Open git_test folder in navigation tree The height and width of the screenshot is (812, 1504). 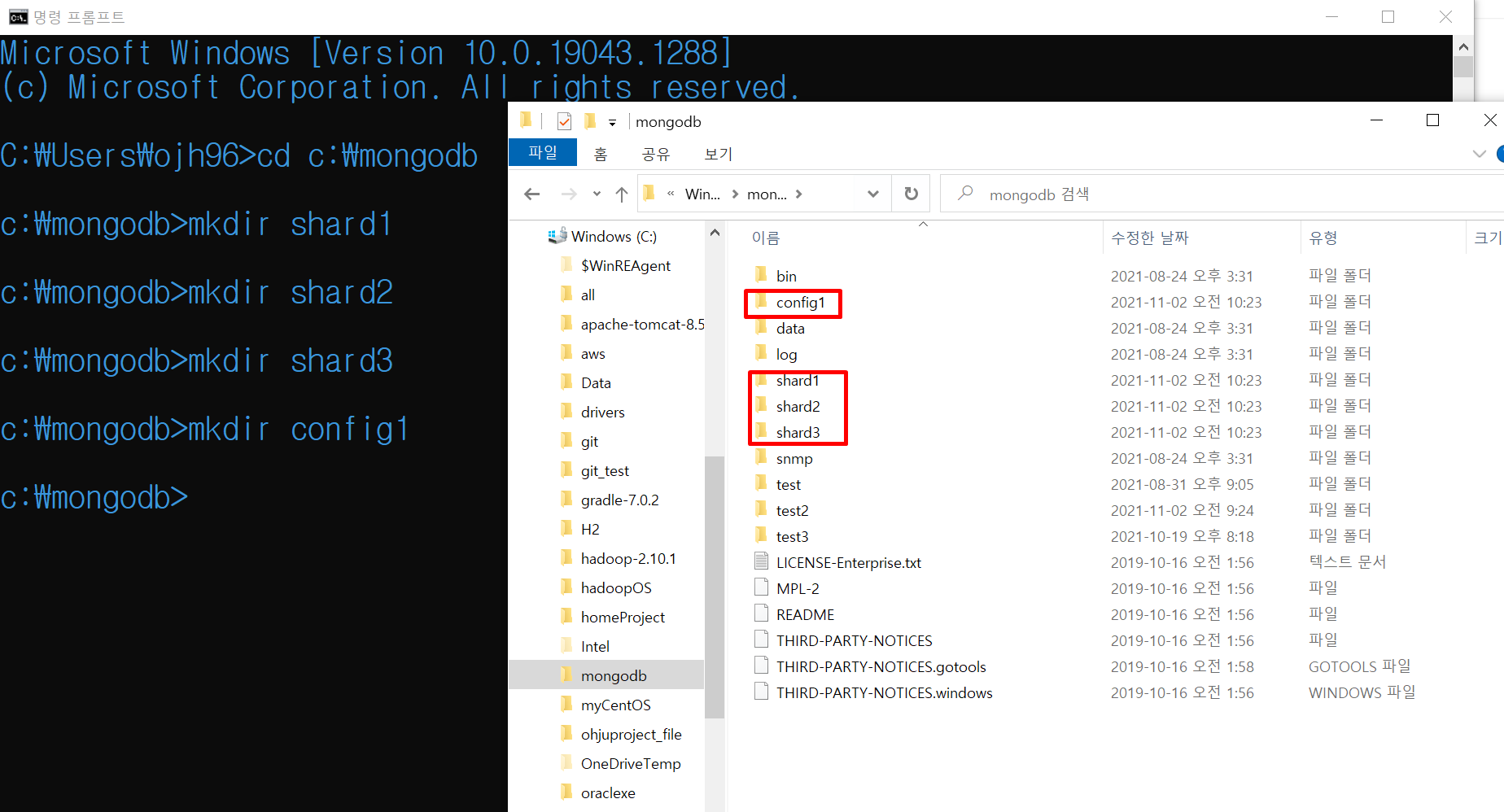(x=605, y=471)
